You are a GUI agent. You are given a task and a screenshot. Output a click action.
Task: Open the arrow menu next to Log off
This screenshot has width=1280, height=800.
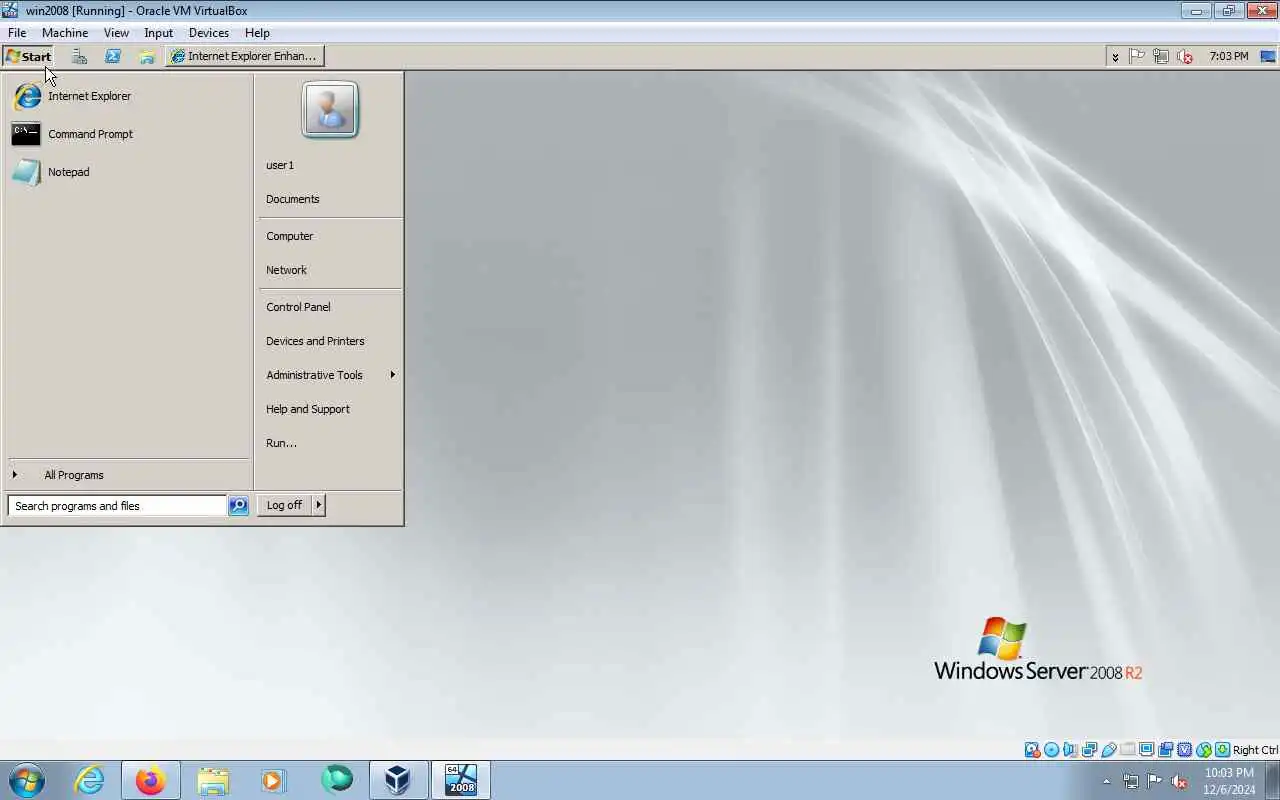click(x=319, y=505)
